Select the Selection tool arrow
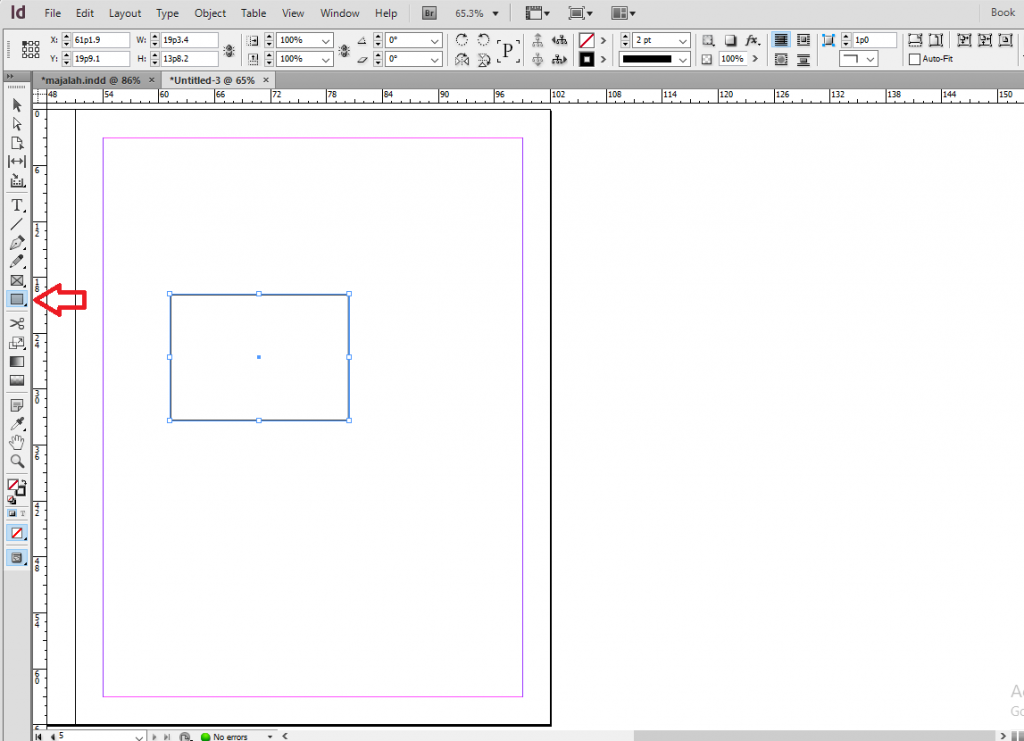The height and width of the screenshot is (741, 1024). pyautogui.click(x=17, y=105)
